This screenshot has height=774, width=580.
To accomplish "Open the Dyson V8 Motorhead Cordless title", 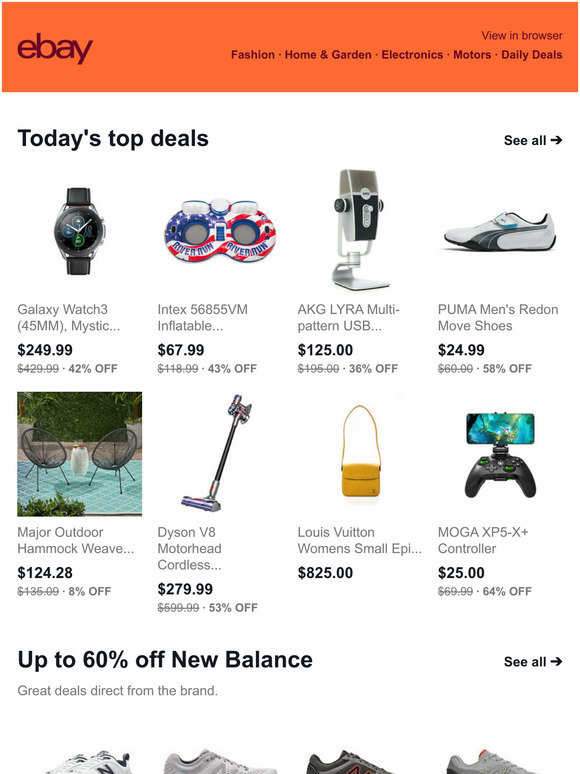I will pyautogui.click(x=190, y=548).
